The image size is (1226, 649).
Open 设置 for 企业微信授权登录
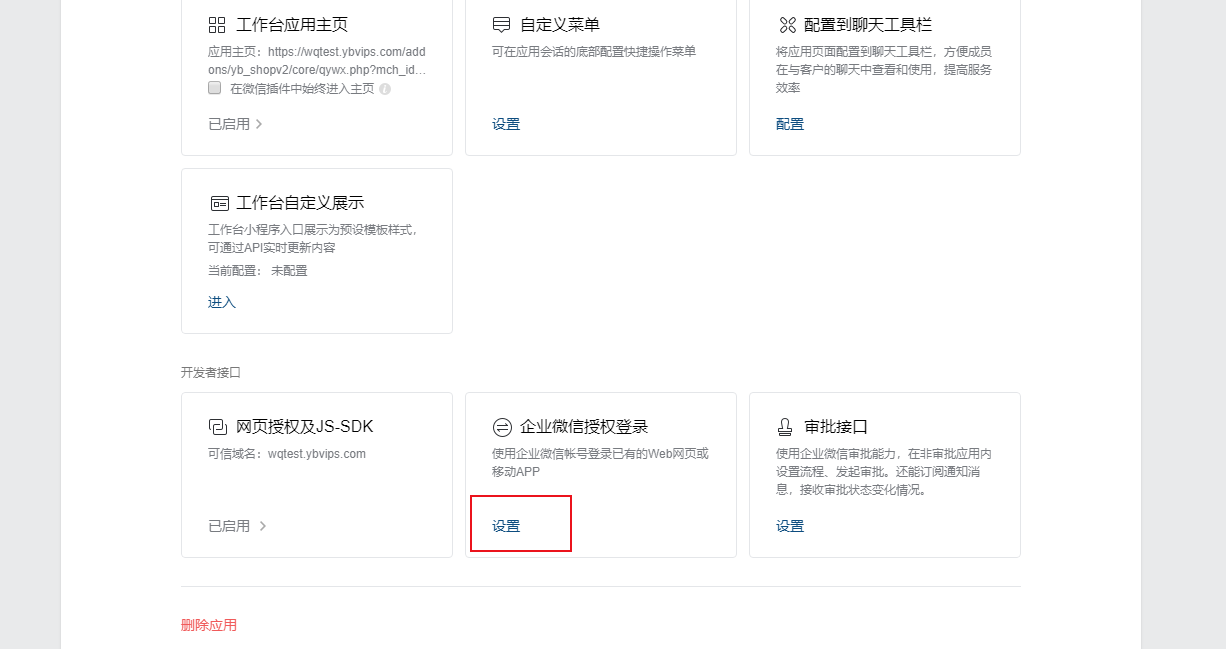tap(506, 526)
